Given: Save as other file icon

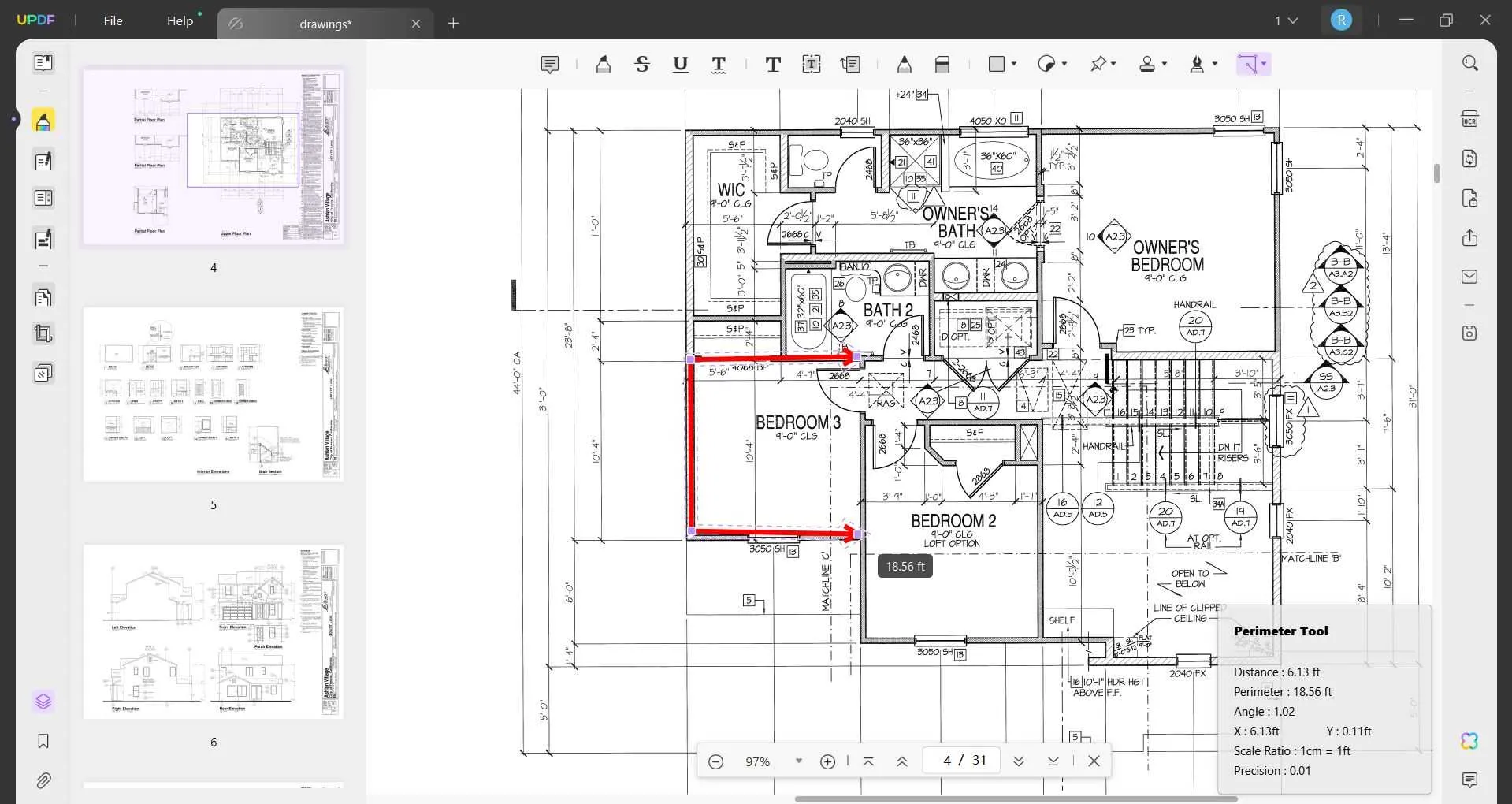Looking at the screenshot, I should pyautogui.click(x=1469, y=333).
